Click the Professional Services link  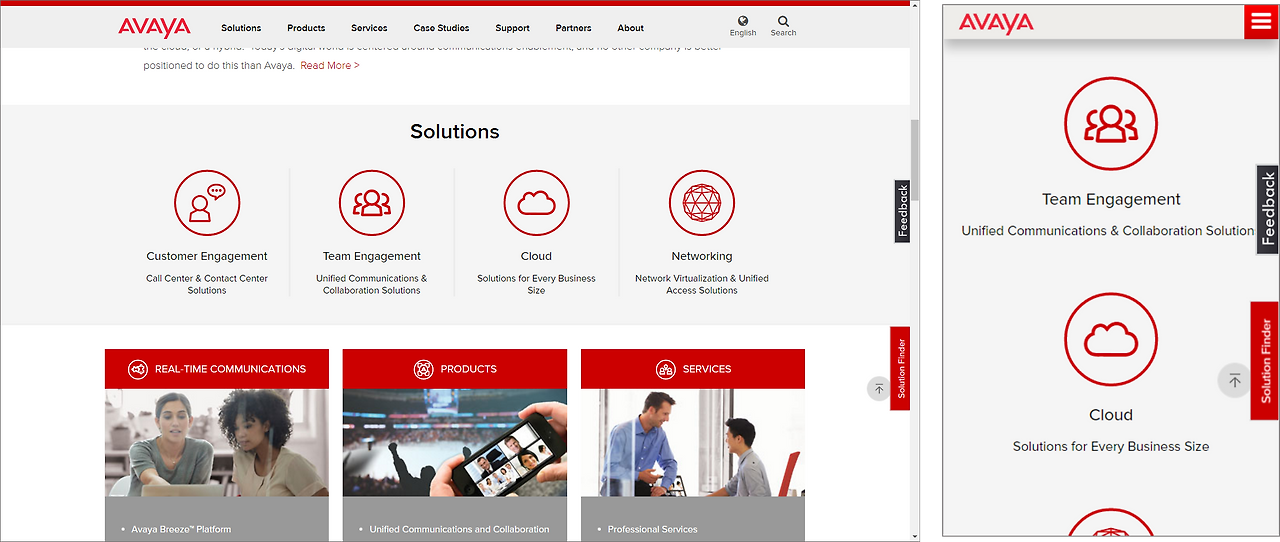653,529
